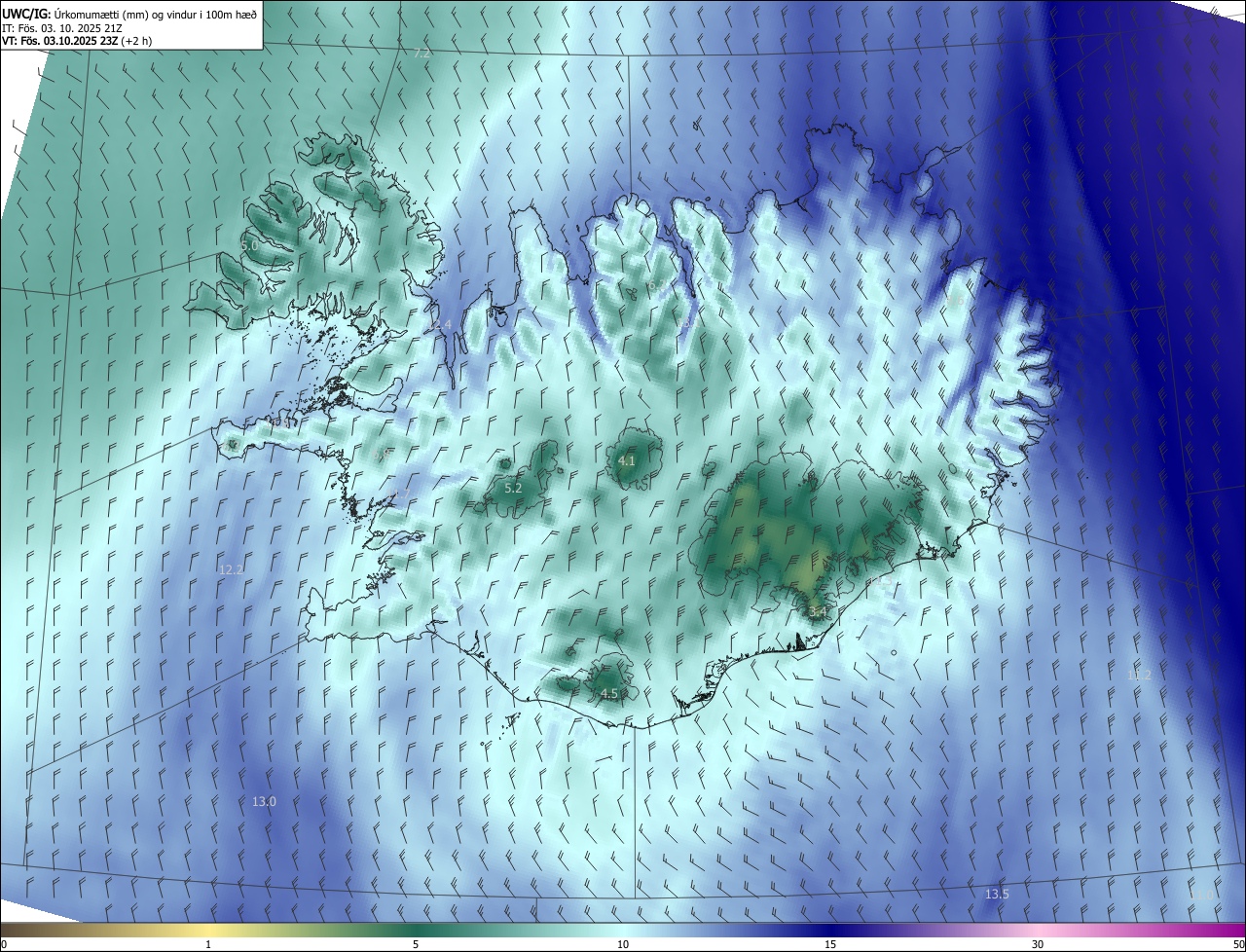
Task: Click the 13.5 value label on the map
Action: (x=997, y=895)
